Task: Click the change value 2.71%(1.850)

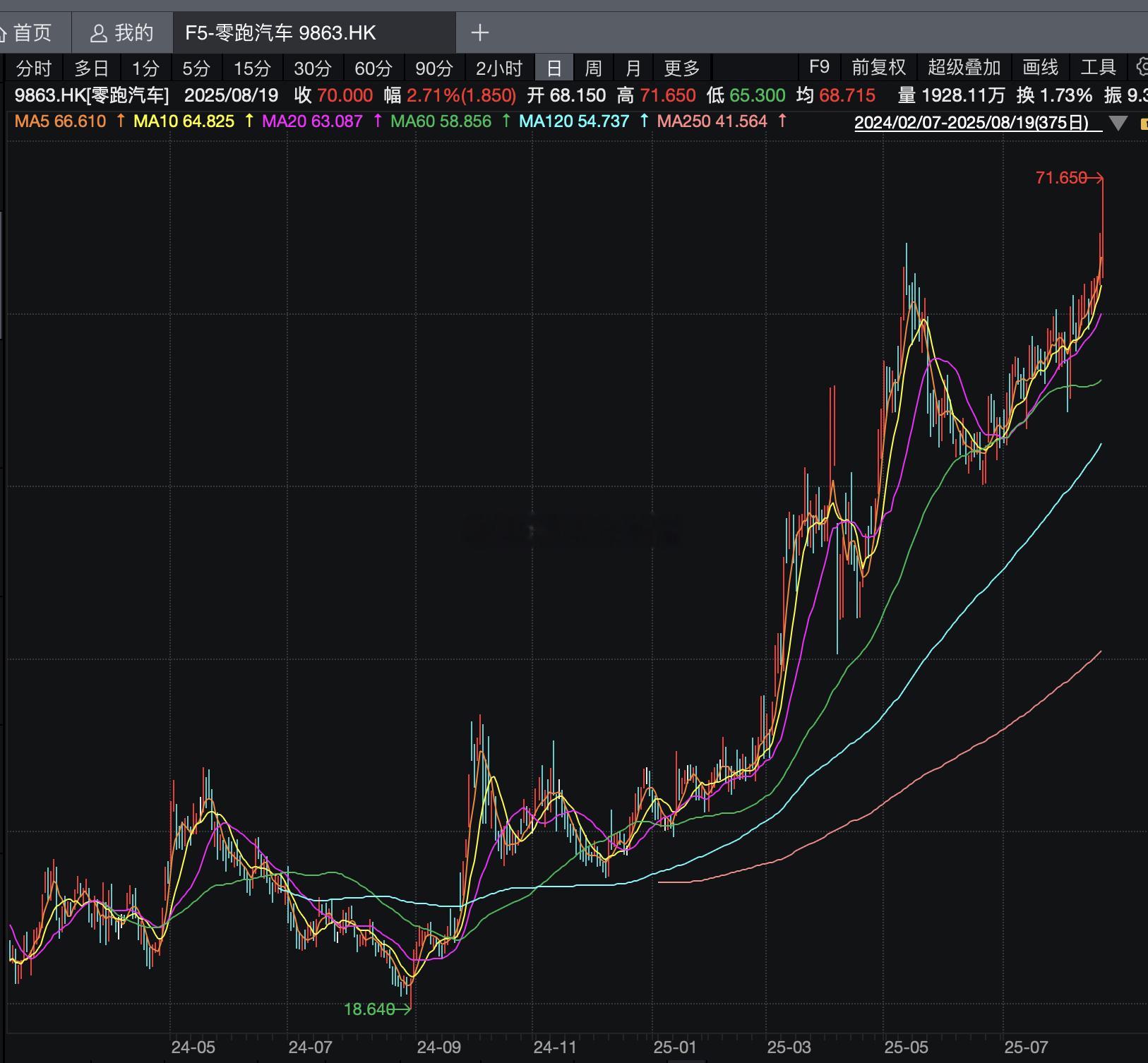Action: point(462,95)
